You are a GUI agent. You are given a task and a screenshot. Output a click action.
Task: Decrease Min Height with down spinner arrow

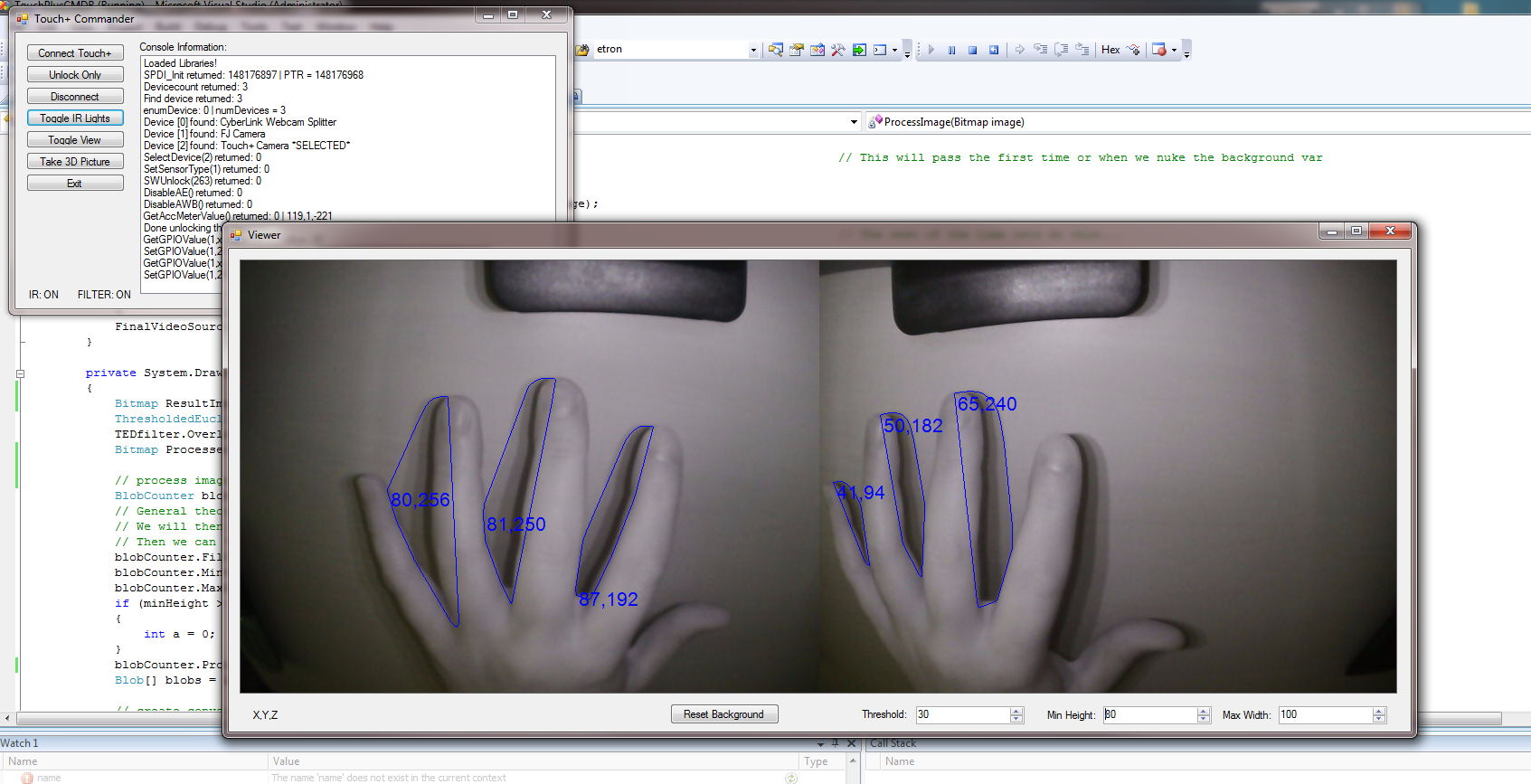point(1204,719)
